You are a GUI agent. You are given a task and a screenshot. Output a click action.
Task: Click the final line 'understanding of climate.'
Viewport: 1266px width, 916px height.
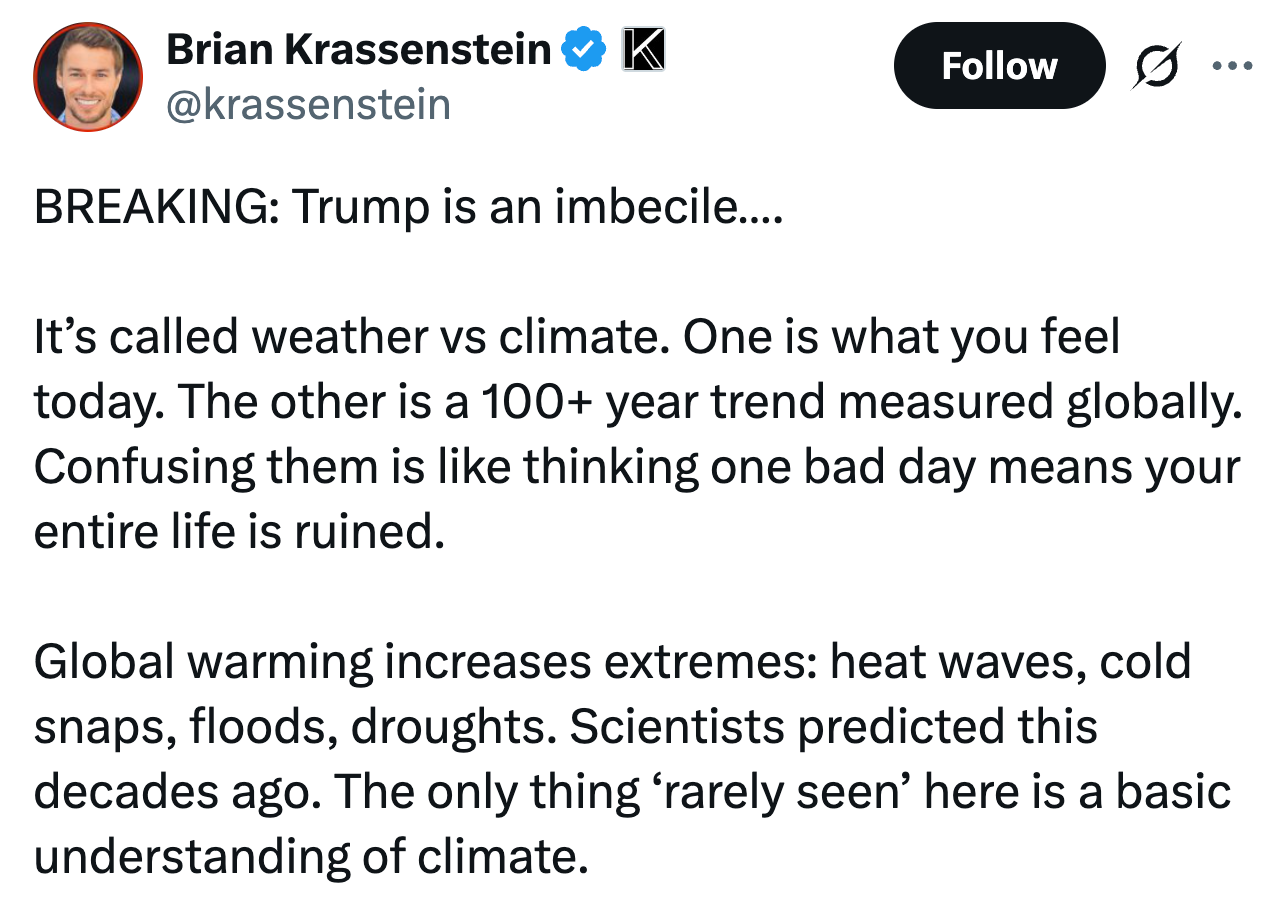coord(310,857)
